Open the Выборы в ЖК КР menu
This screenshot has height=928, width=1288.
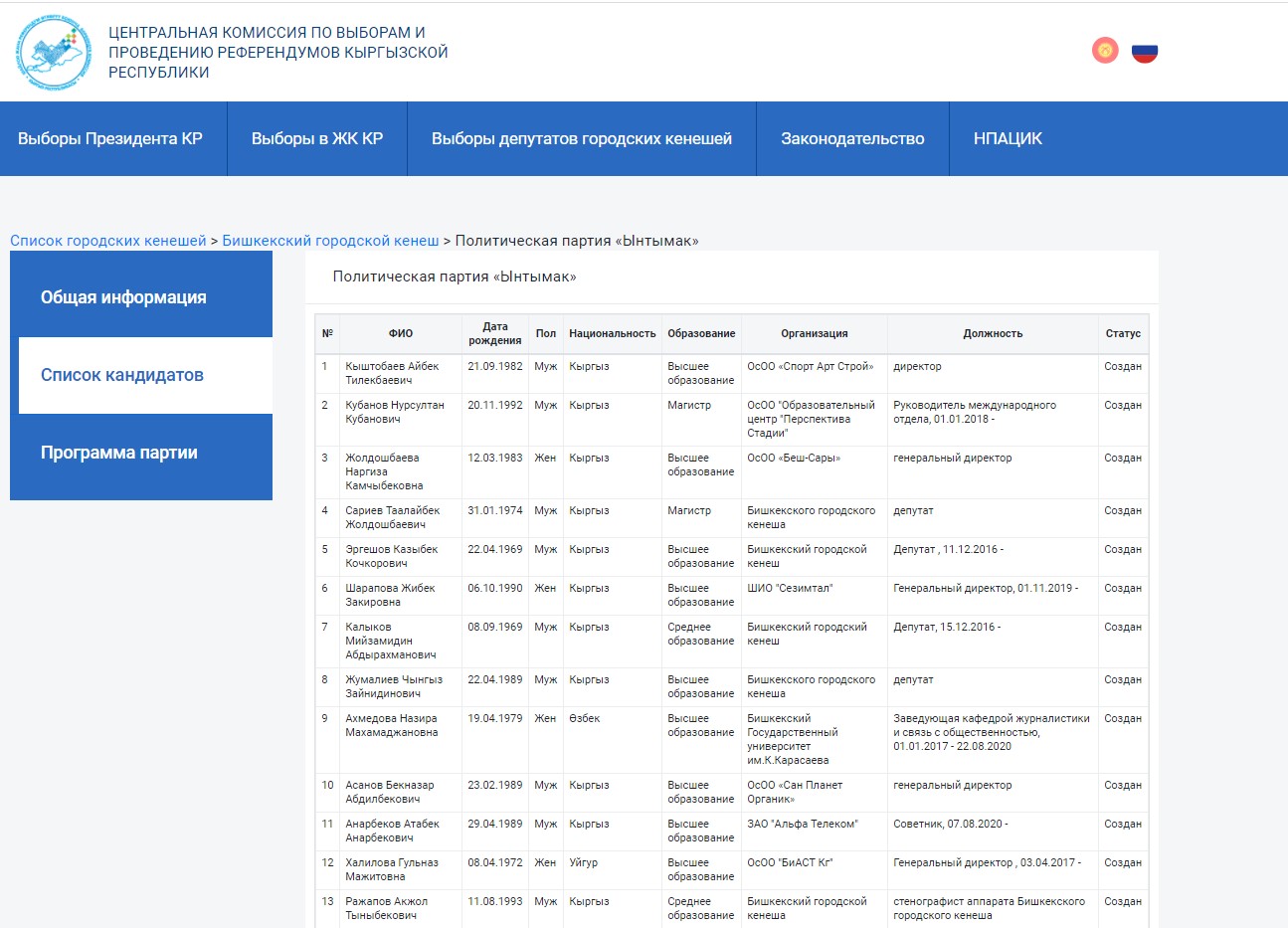point(317,139)
